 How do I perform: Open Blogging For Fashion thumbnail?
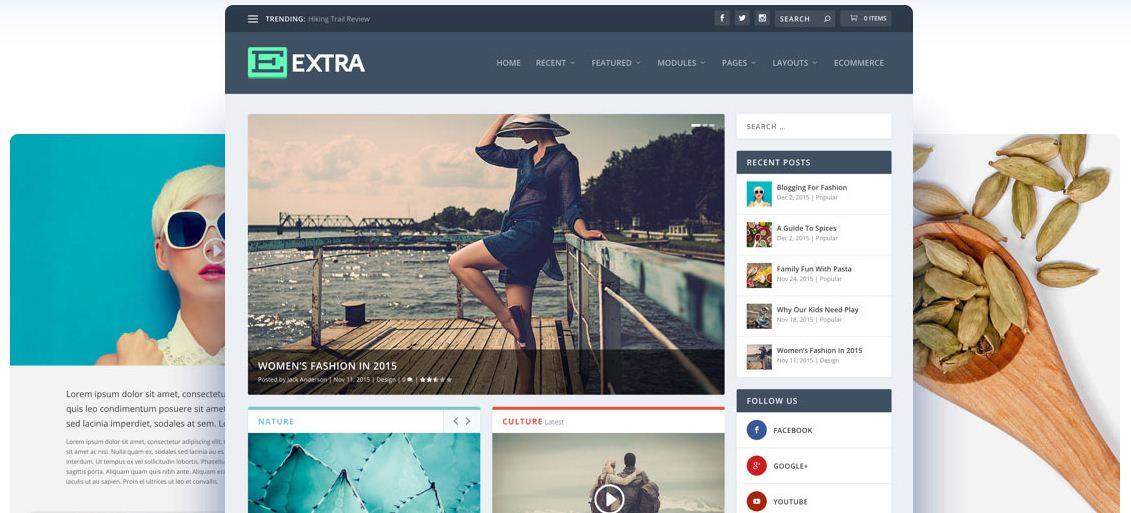(759, 193)
